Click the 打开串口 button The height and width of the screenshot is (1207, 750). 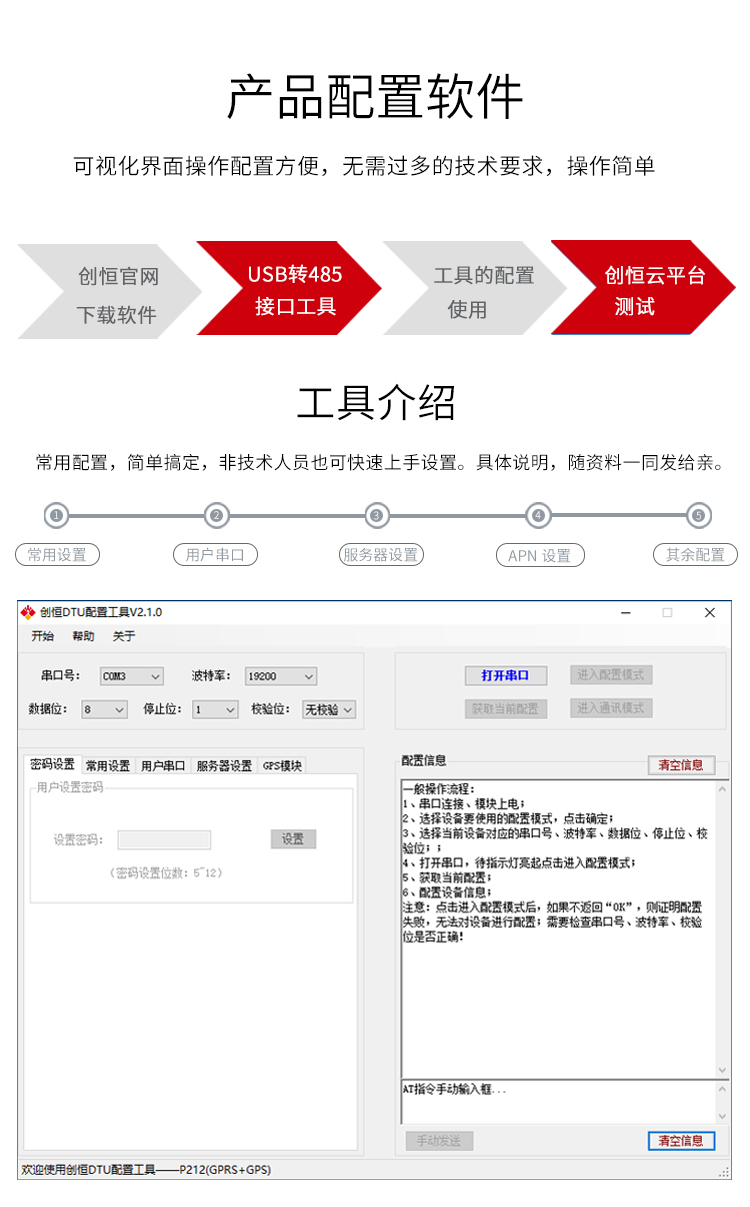tap(507, 675)
